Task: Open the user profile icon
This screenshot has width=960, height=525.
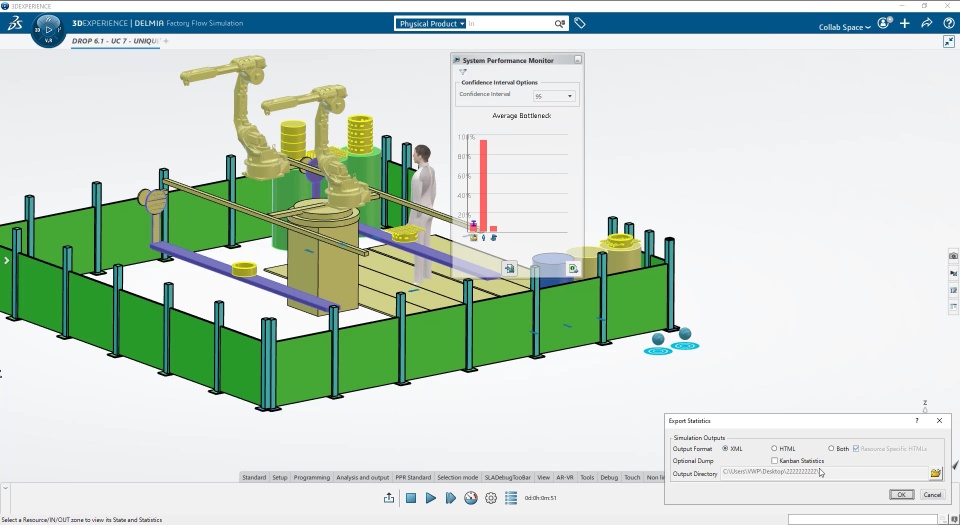Action: click(x=884, y=23)
